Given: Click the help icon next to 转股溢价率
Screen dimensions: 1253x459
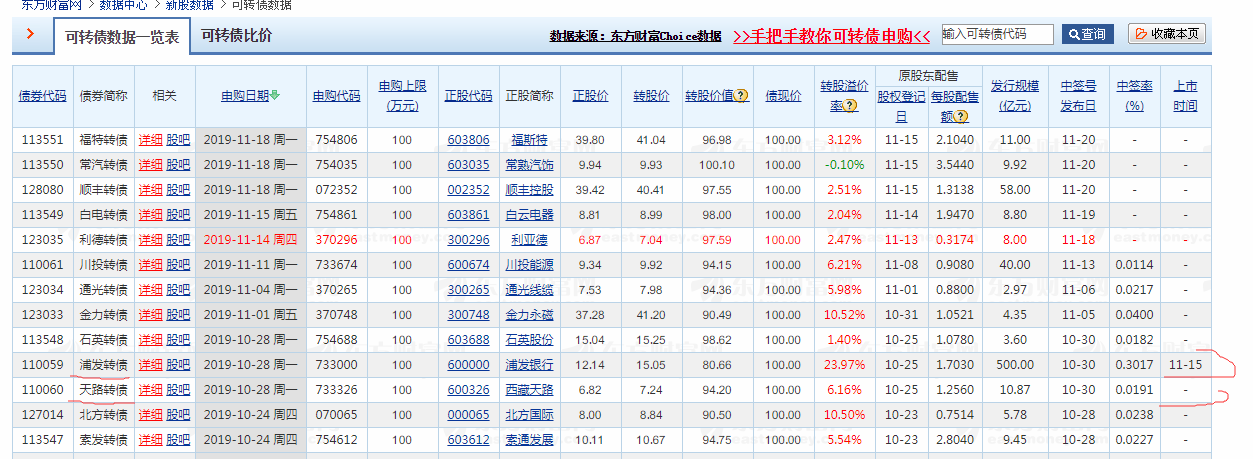Looking at the screenshot, I should coord(851,105).
